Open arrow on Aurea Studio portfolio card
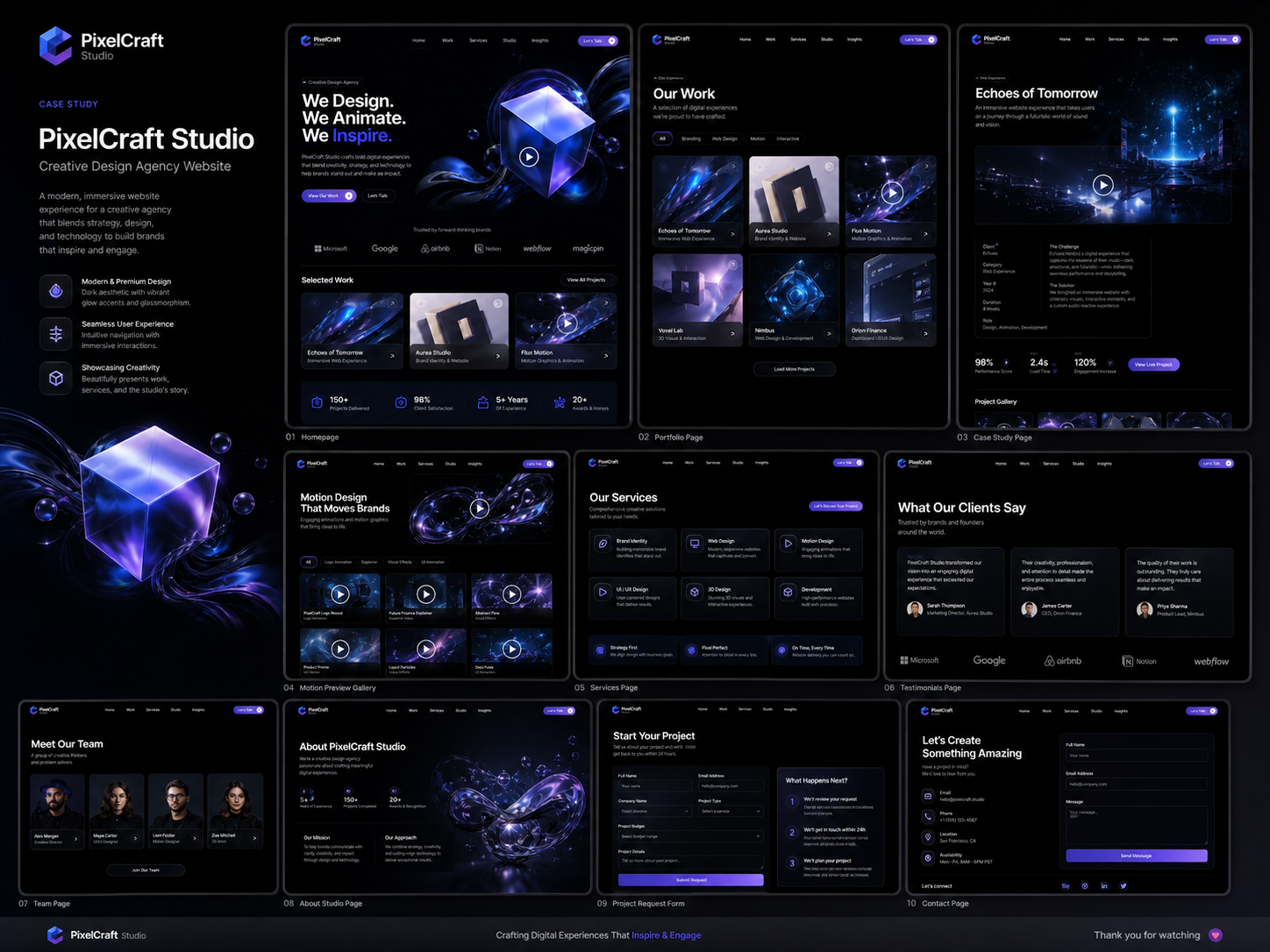The image size is (1270, 952). click(x=829, y=234)
